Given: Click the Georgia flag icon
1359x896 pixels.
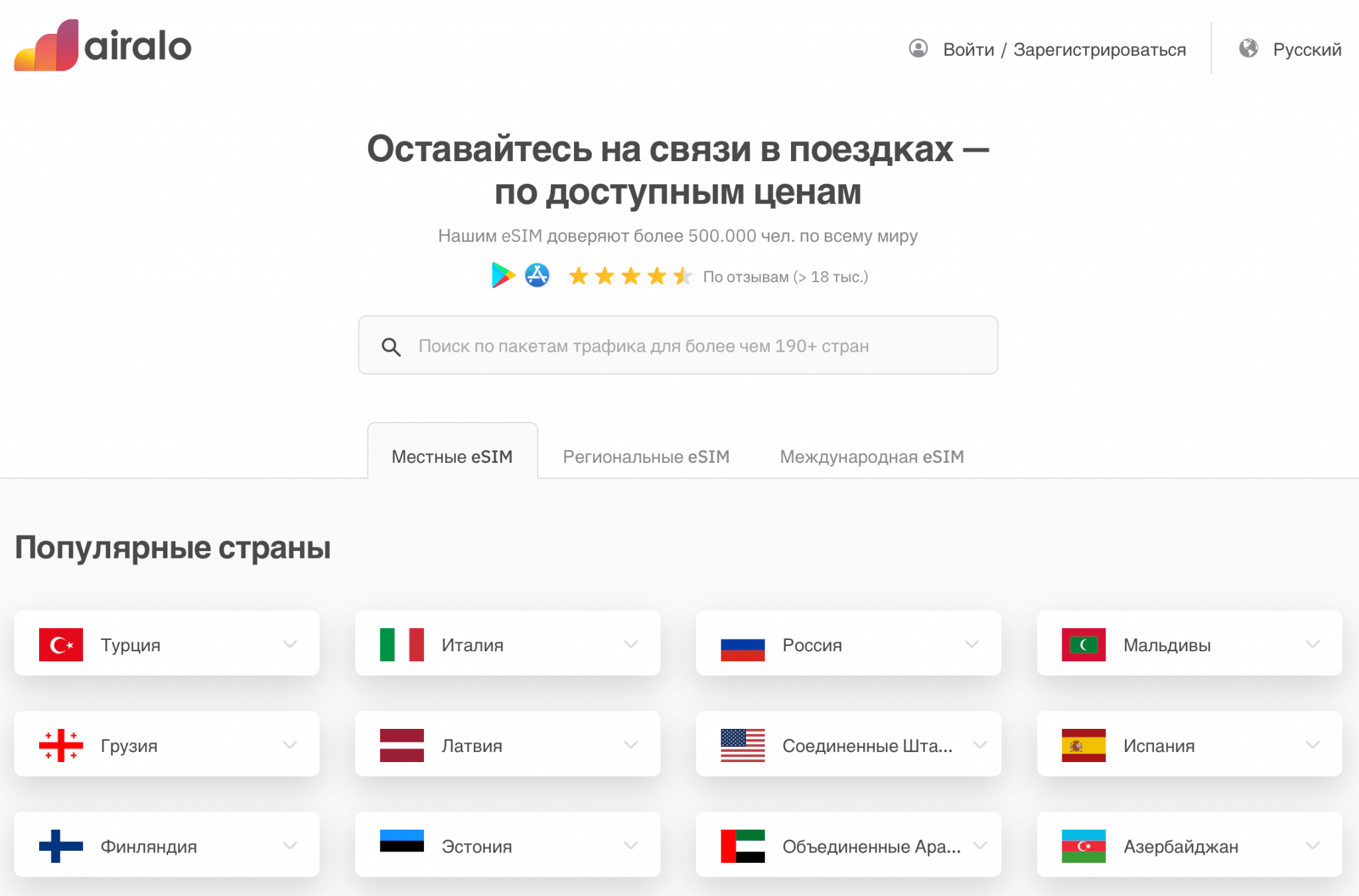Looking at the screenshot, I should click(x=61, y=745).
